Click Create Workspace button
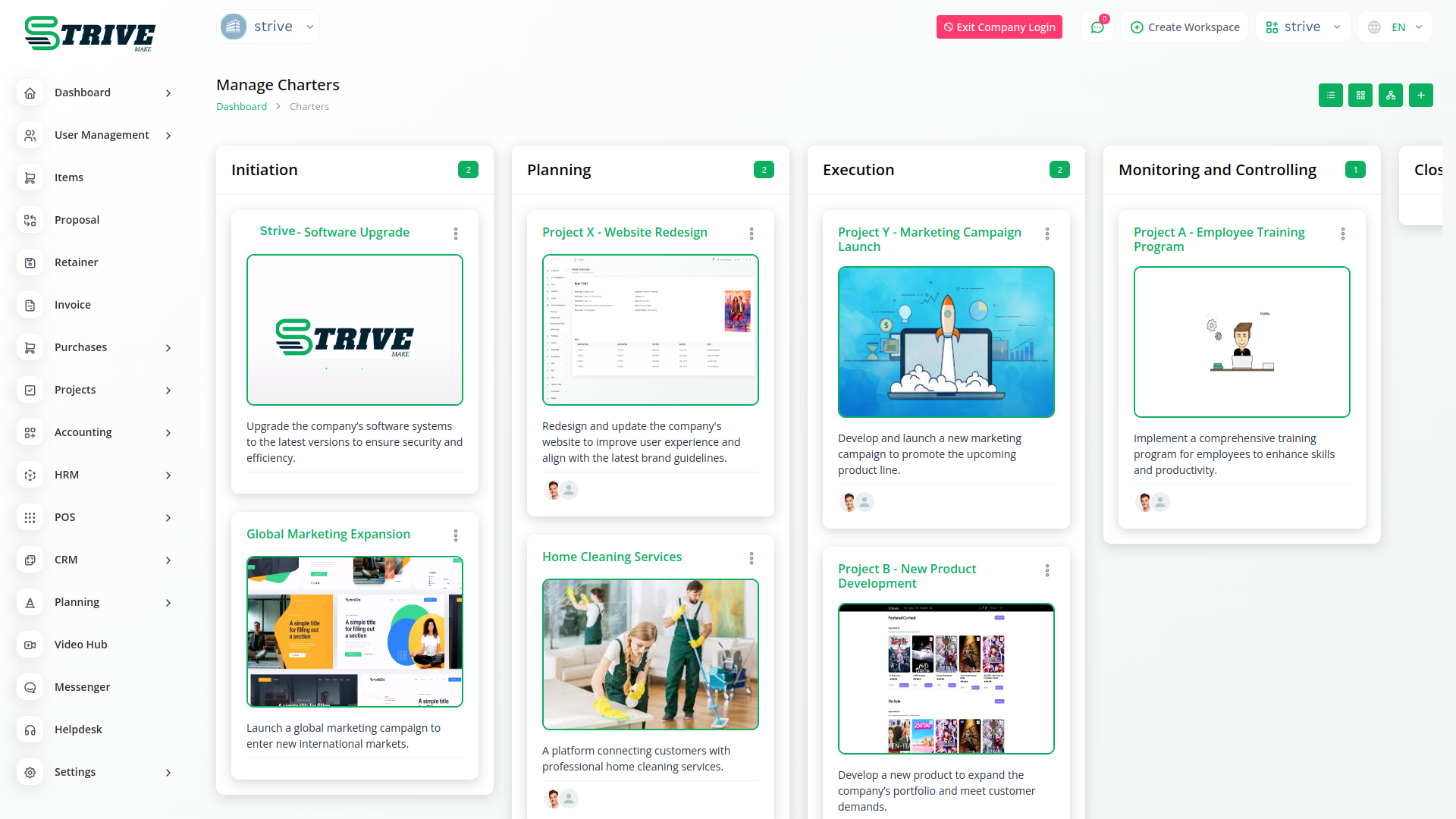Image resolution: width=1456 pixels, height=819 pixels. point(1185,27)
